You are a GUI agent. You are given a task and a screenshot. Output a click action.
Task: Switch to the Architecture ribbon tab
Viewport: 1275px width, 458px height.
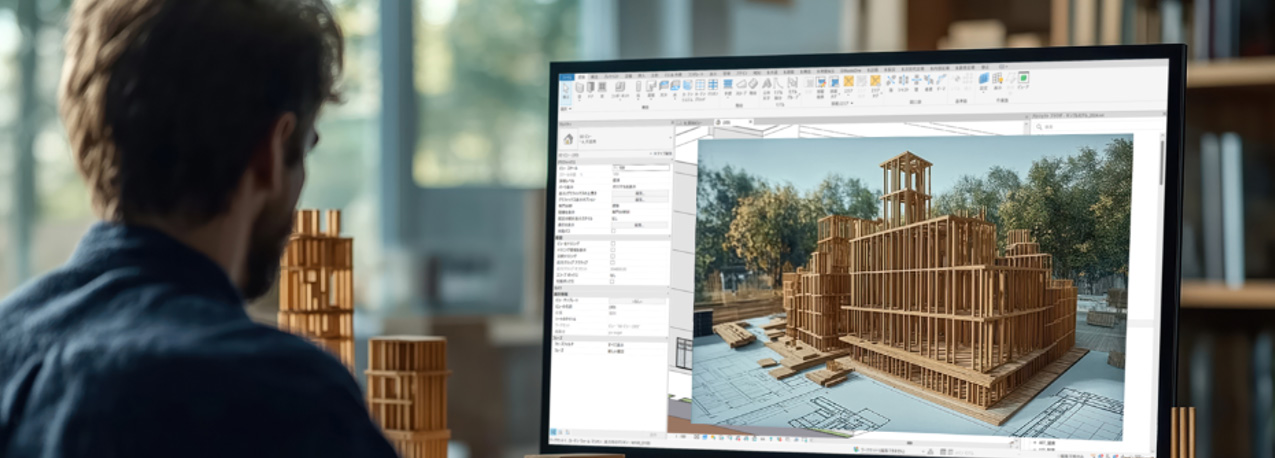(x=582, y=76)
